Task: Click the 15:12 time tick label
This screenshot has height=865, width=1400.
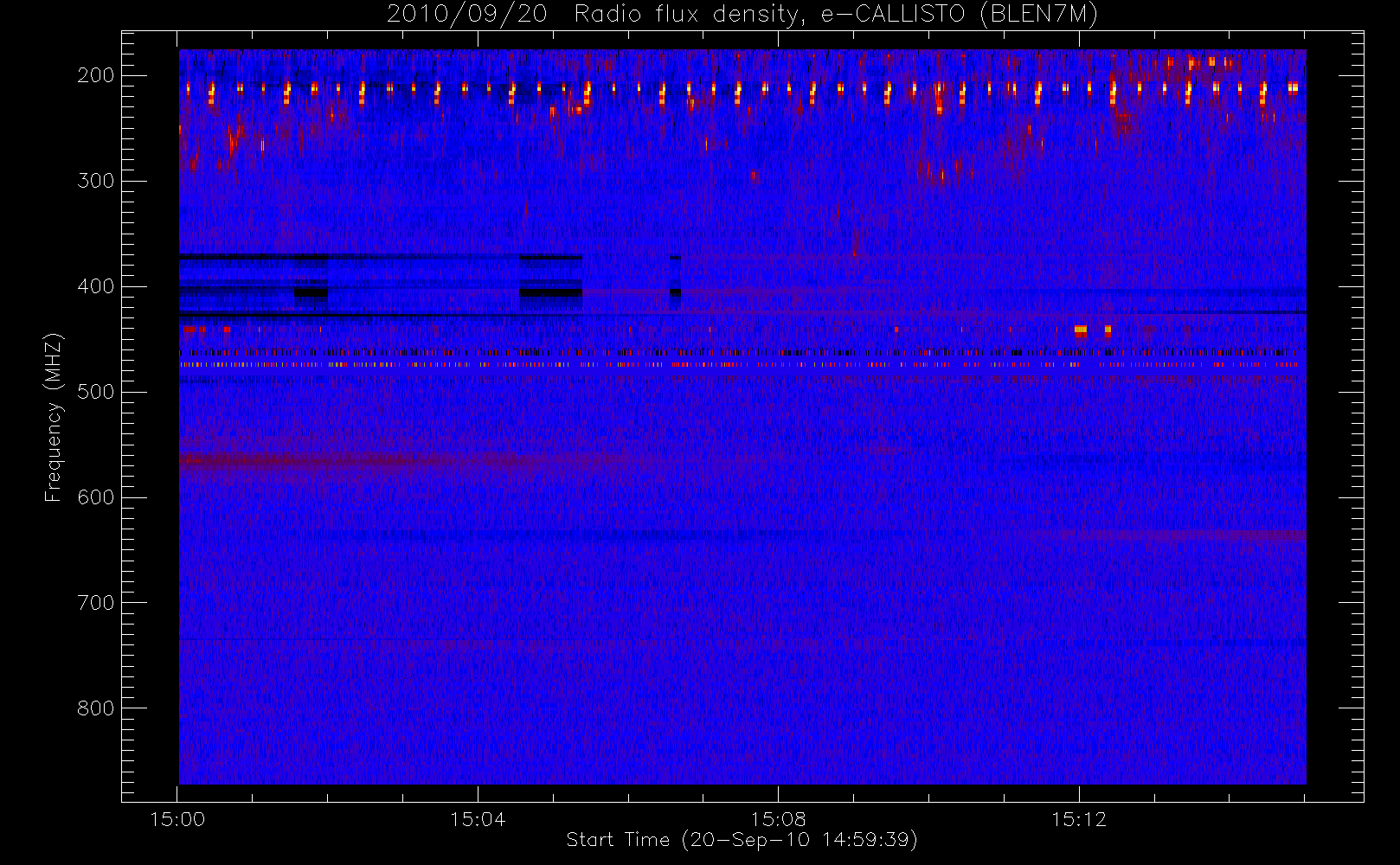Action: 1079,819
